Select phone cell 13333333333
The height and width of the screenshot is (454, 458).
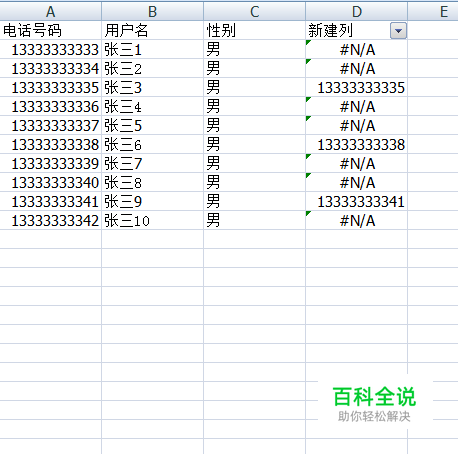click(x=51, y=50)
